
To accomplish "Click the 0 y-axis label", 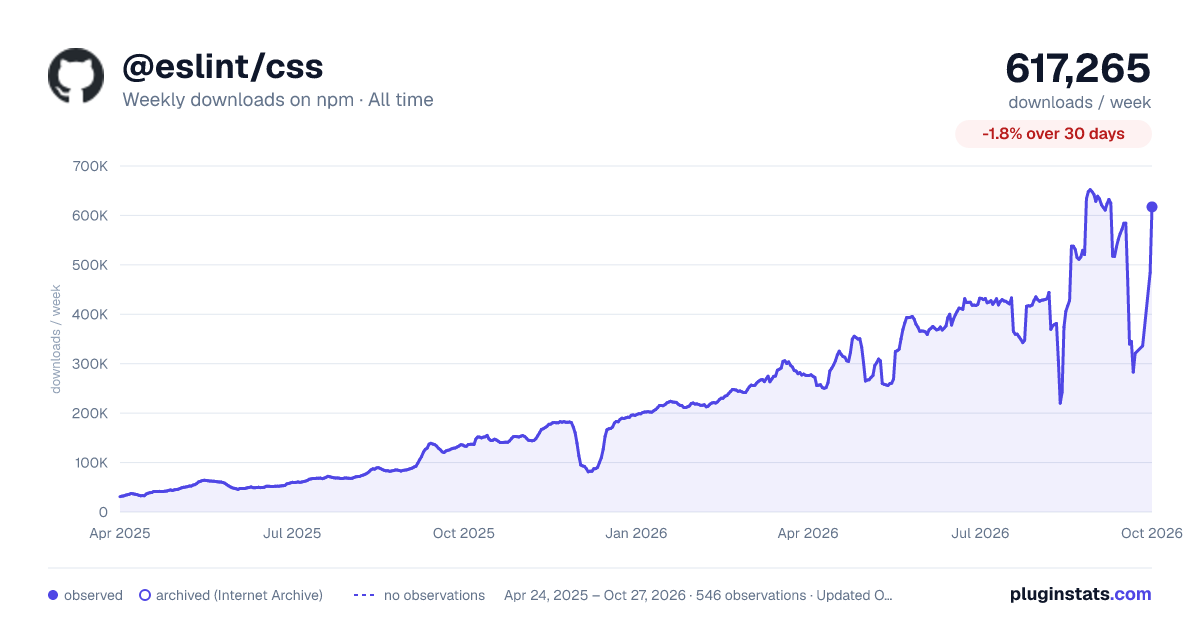I will [x=102, y=512].
